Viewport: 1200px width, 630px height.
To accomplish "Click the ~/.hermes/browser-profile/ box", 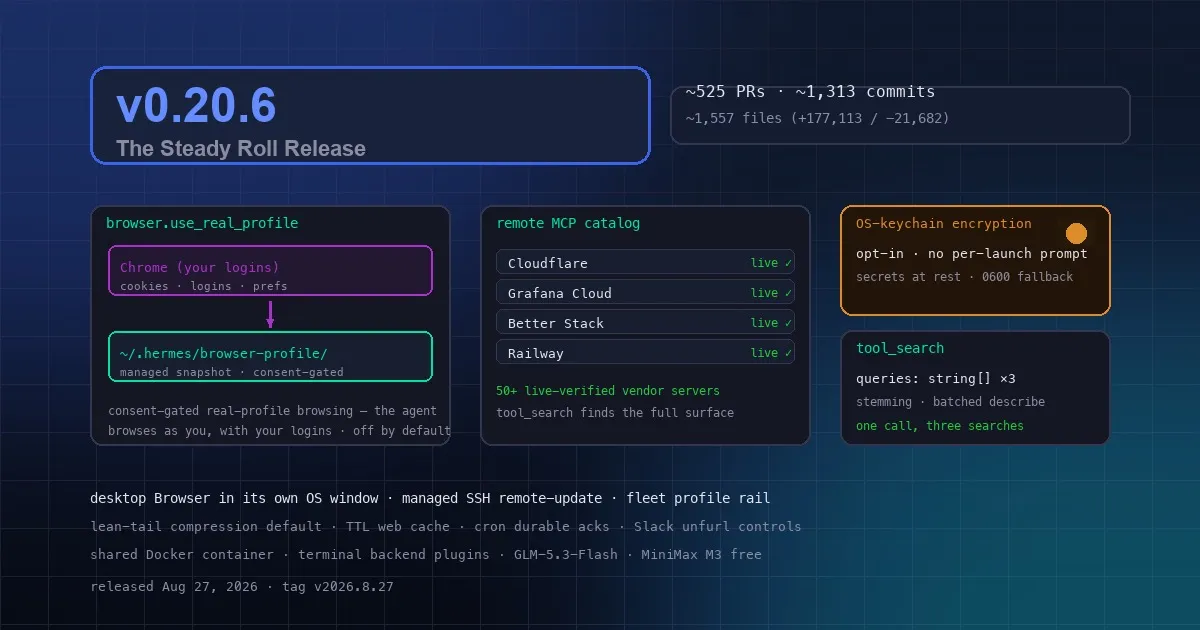I will (270, 357).
